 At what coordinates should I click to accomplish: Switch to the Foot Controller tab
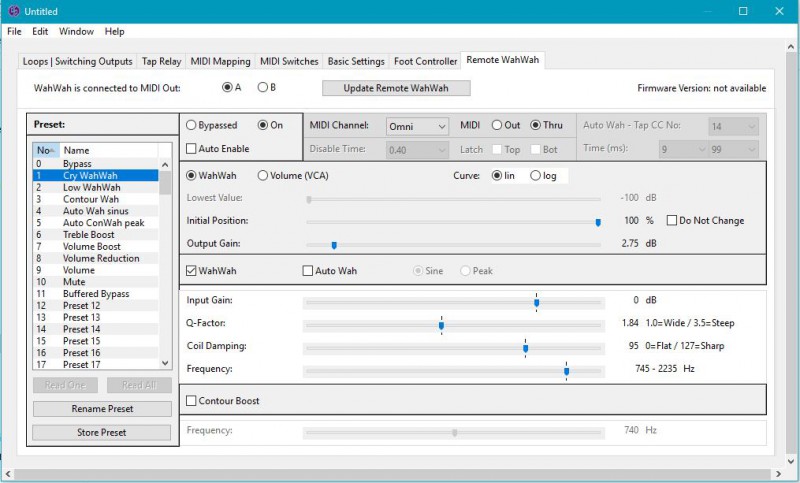pos(425,61)
